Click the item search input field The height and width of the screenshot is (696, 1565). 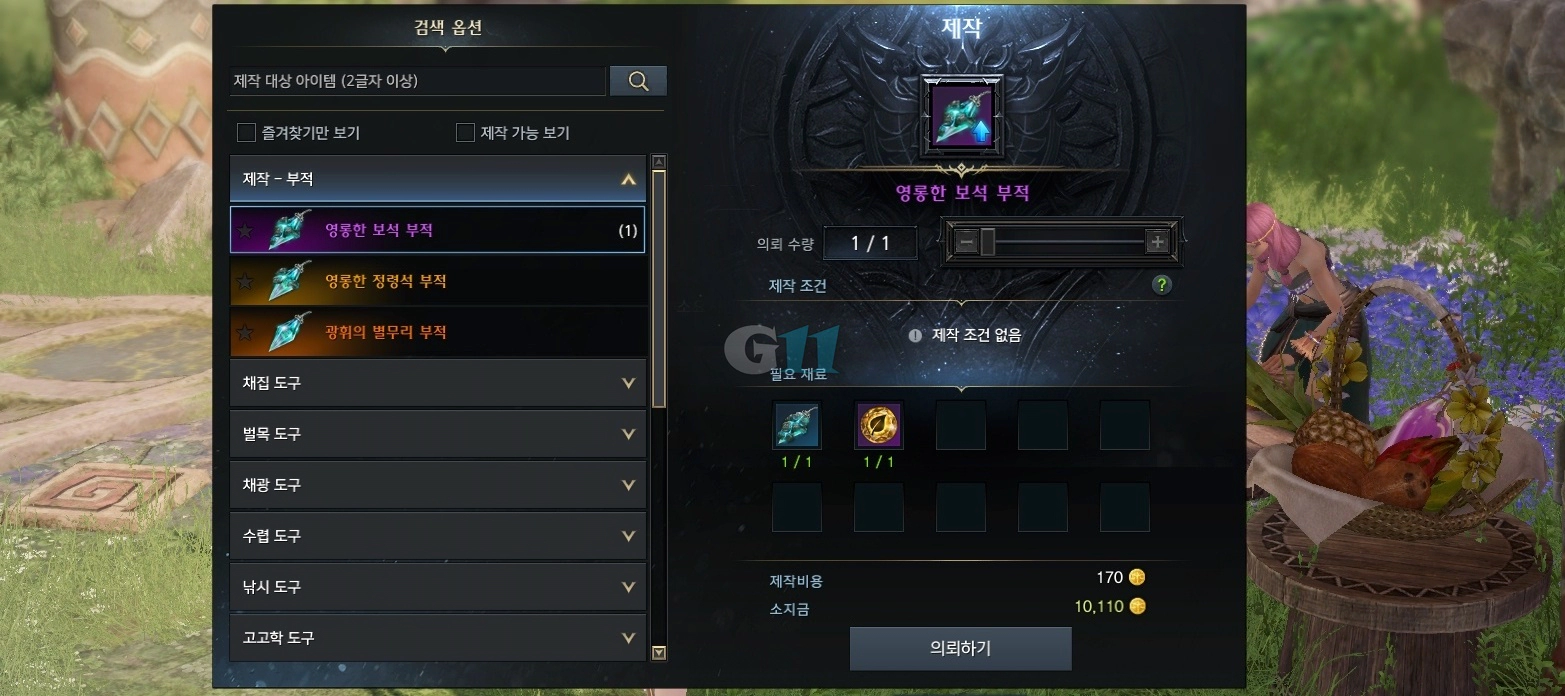[x=418, y=81]
